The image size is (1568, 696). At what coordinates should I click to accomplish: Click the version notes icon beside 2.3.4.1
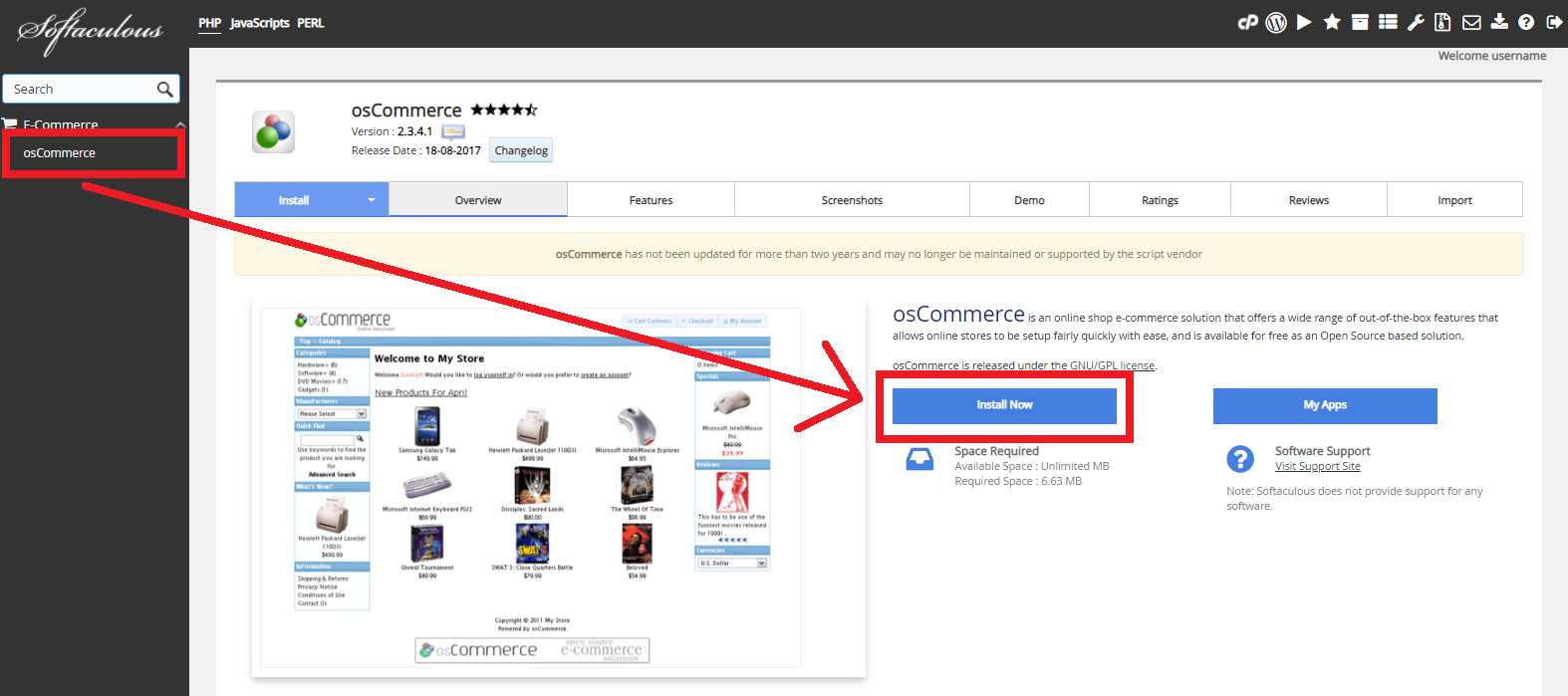coord(453,131)
